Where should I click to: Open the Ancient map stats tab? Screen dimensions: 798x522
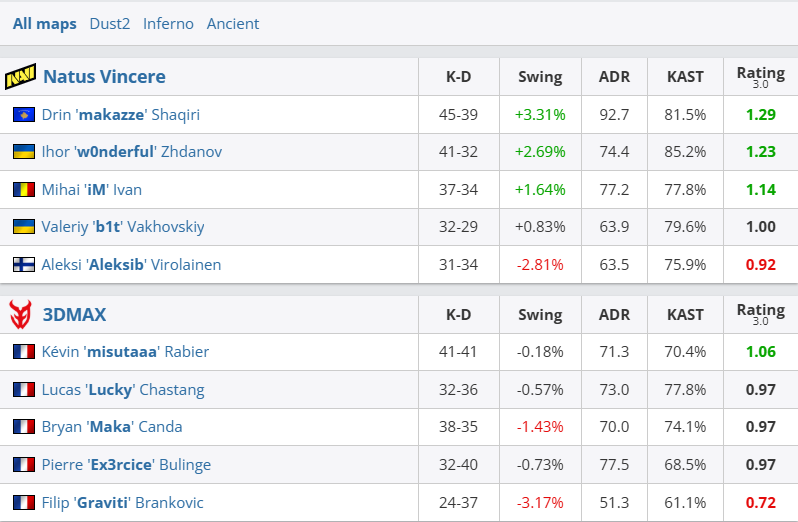click(x=233, y=24)
